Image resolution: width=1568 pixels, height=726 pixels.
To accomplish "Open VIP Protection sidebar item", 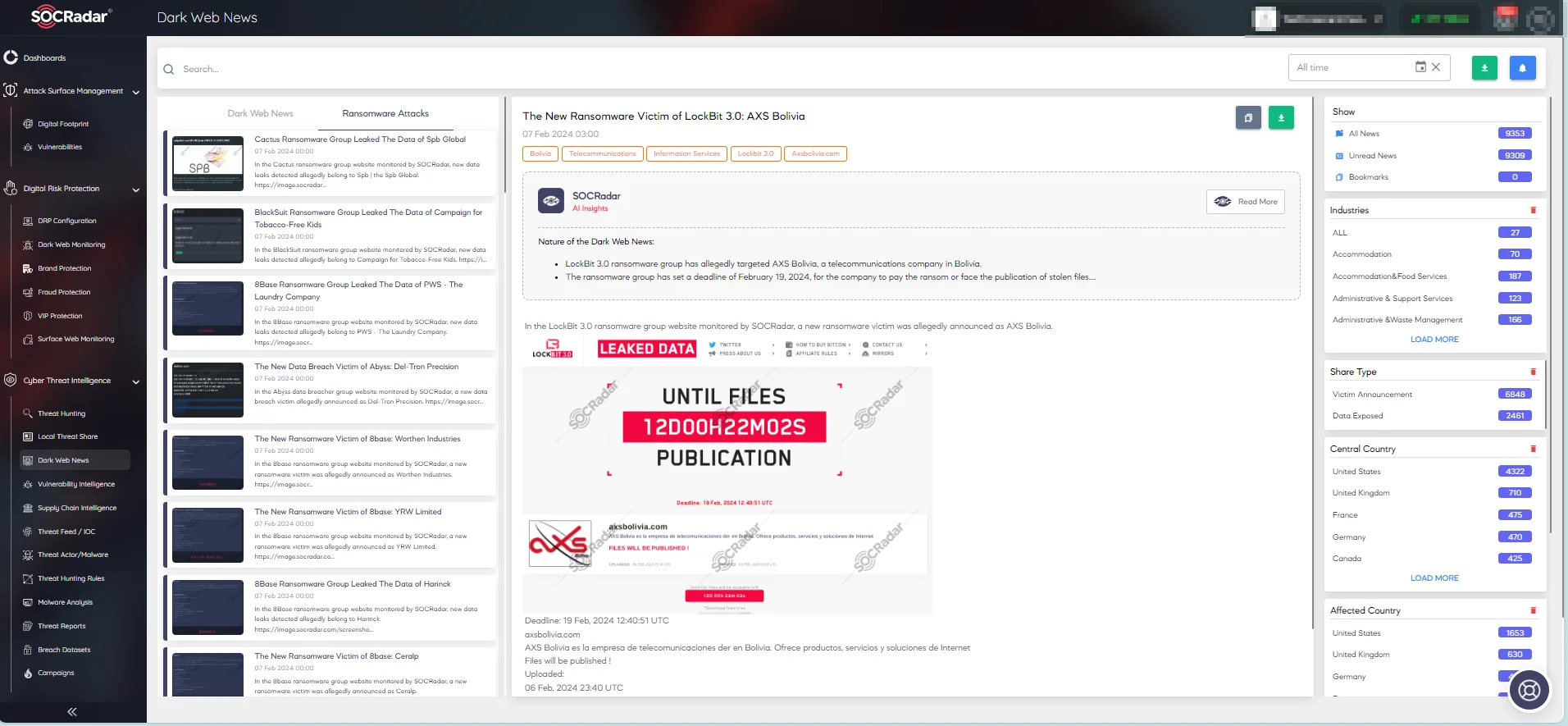I will (60, 317).
